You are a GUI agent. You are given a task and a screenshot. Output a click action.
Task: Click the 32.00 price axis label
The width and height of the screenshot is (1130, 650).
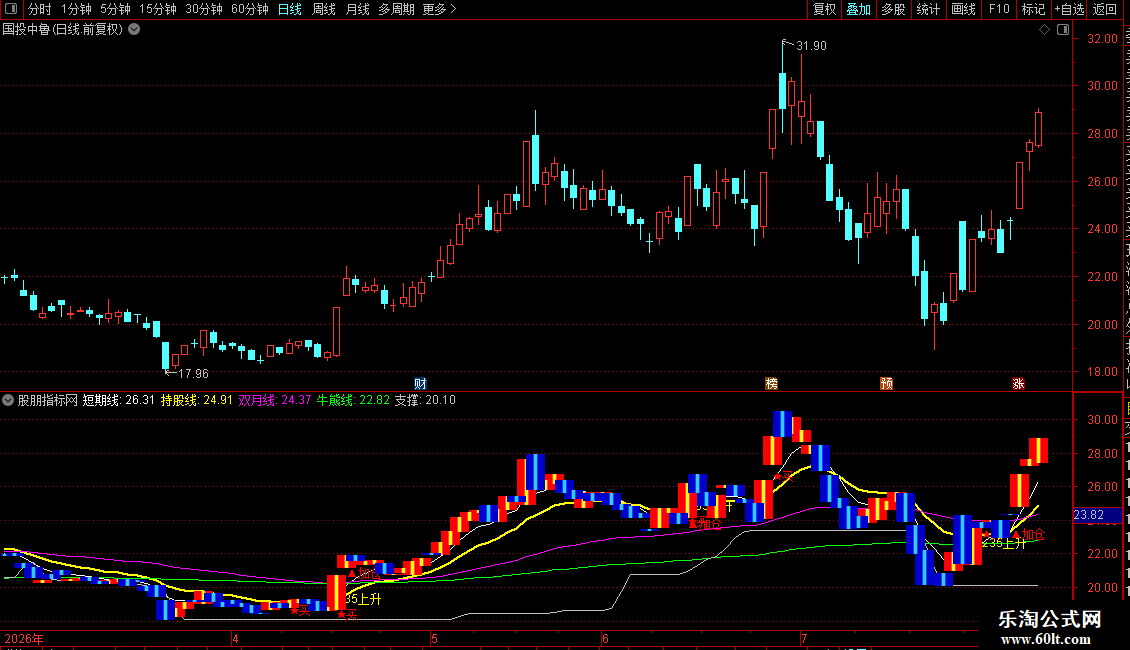[x=1103, y=39]
